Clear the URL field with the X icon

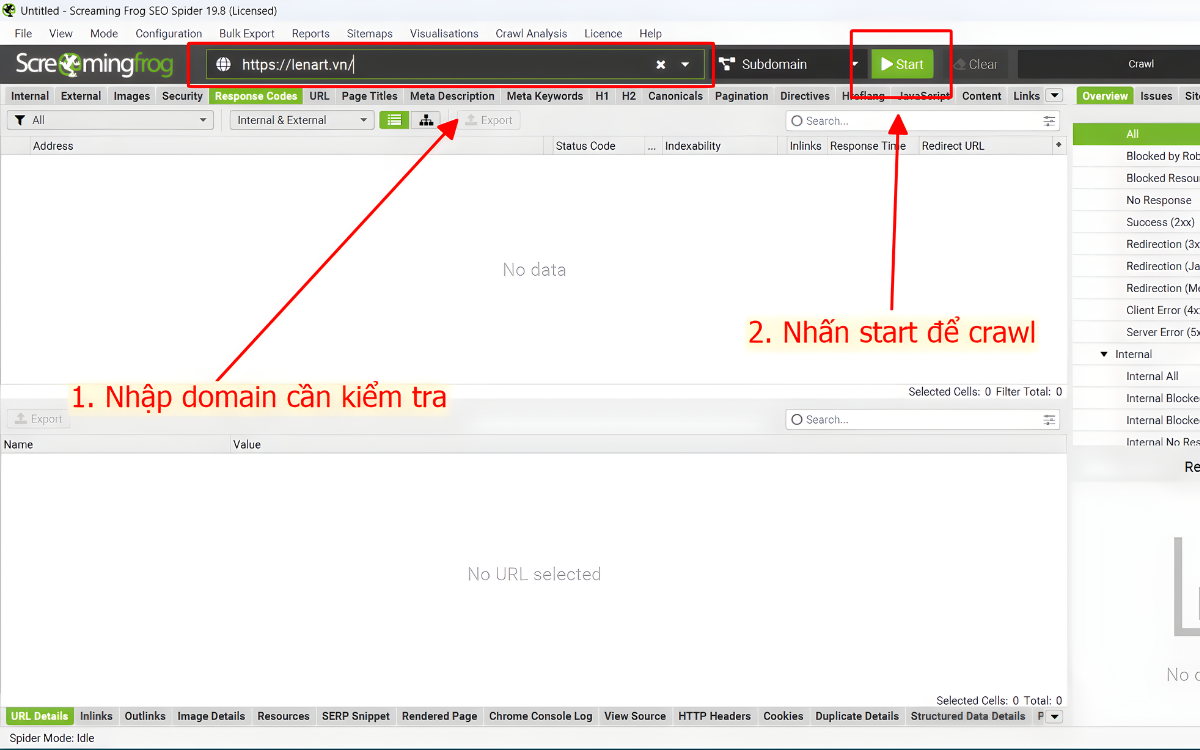click(659, 63)
